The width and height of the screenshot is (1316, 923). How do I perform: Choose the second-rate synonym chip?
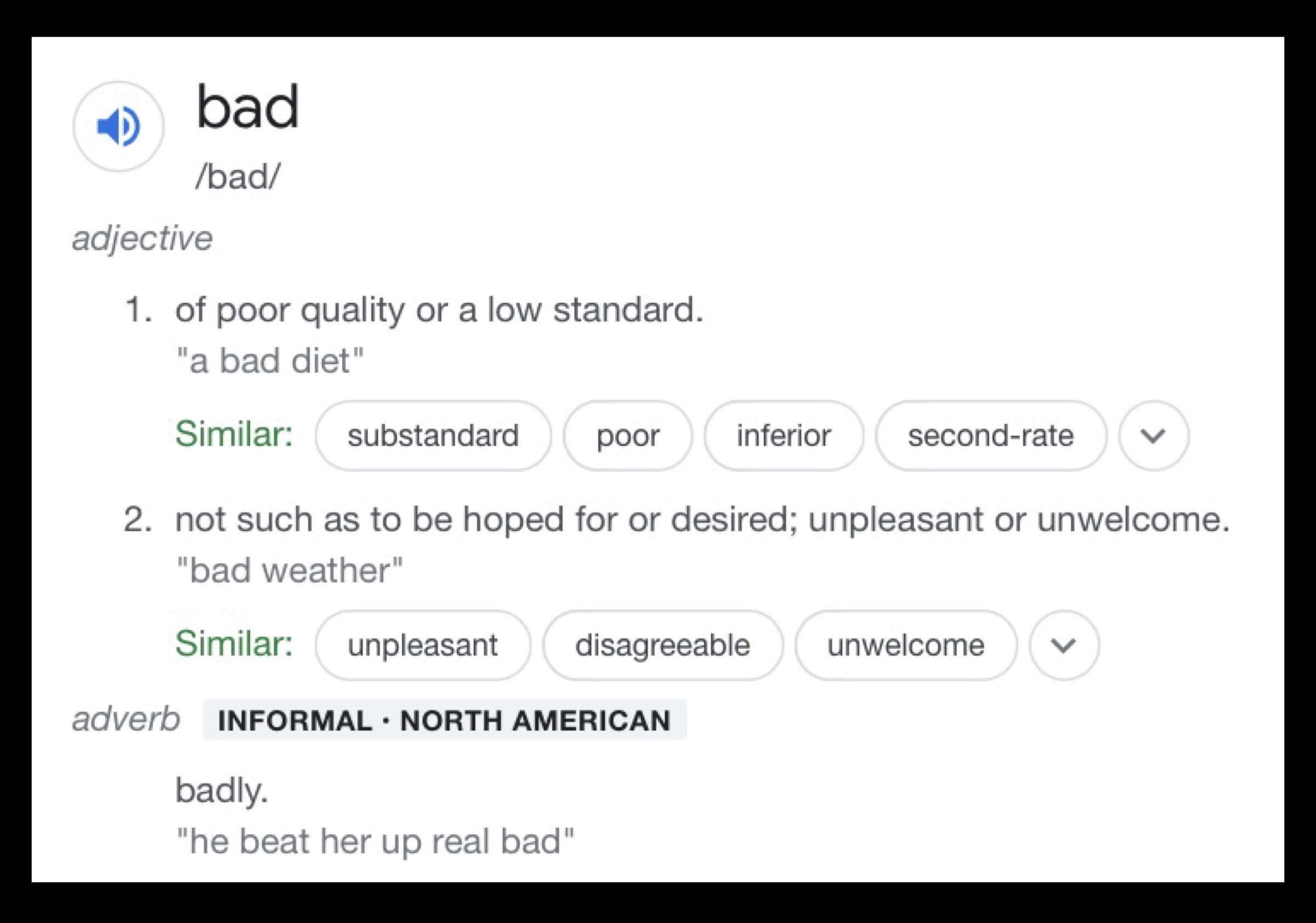[x=990, y=435]
